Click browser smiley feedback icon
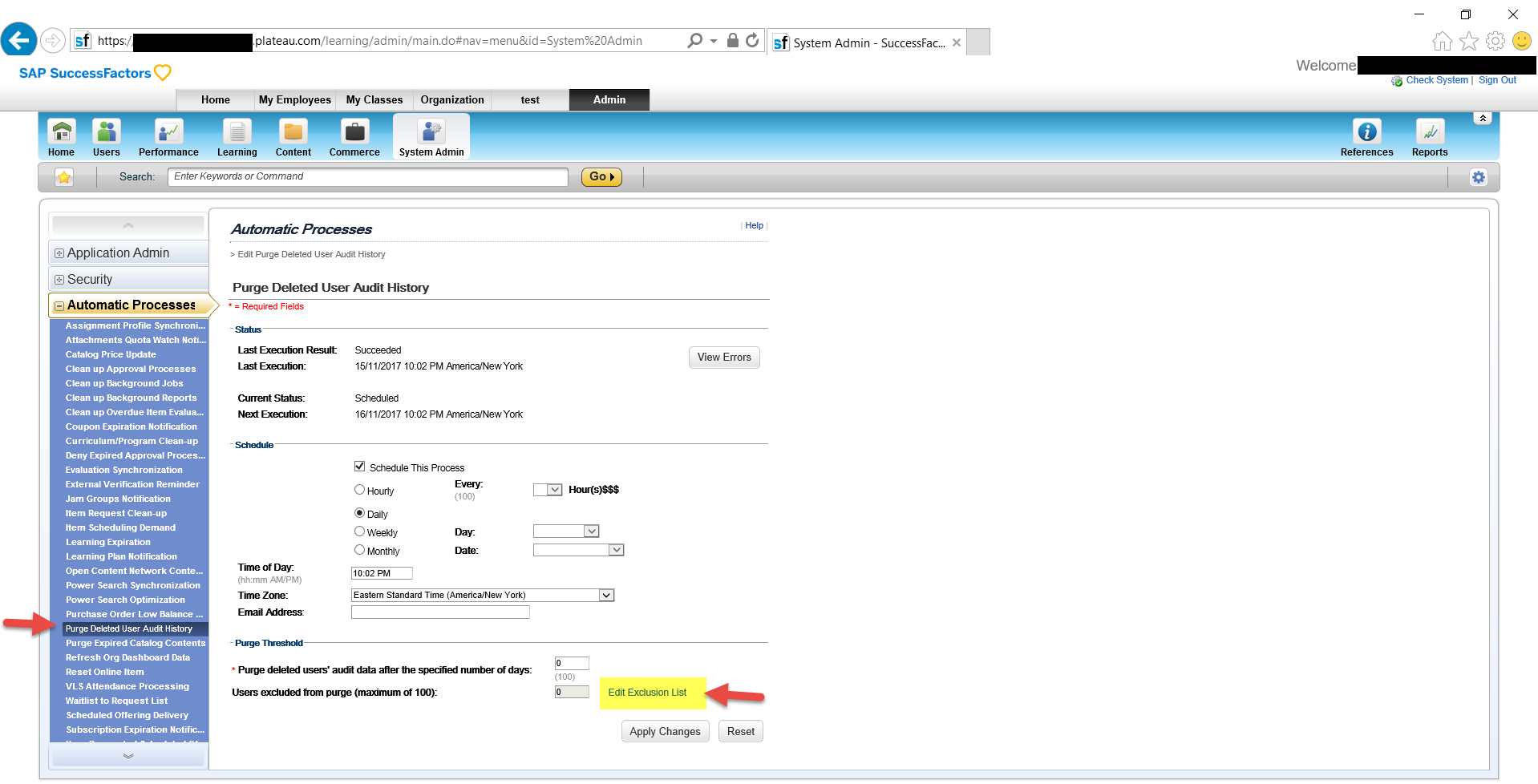The height and width of the screenshot is (784, 1538). (1522, 41)
